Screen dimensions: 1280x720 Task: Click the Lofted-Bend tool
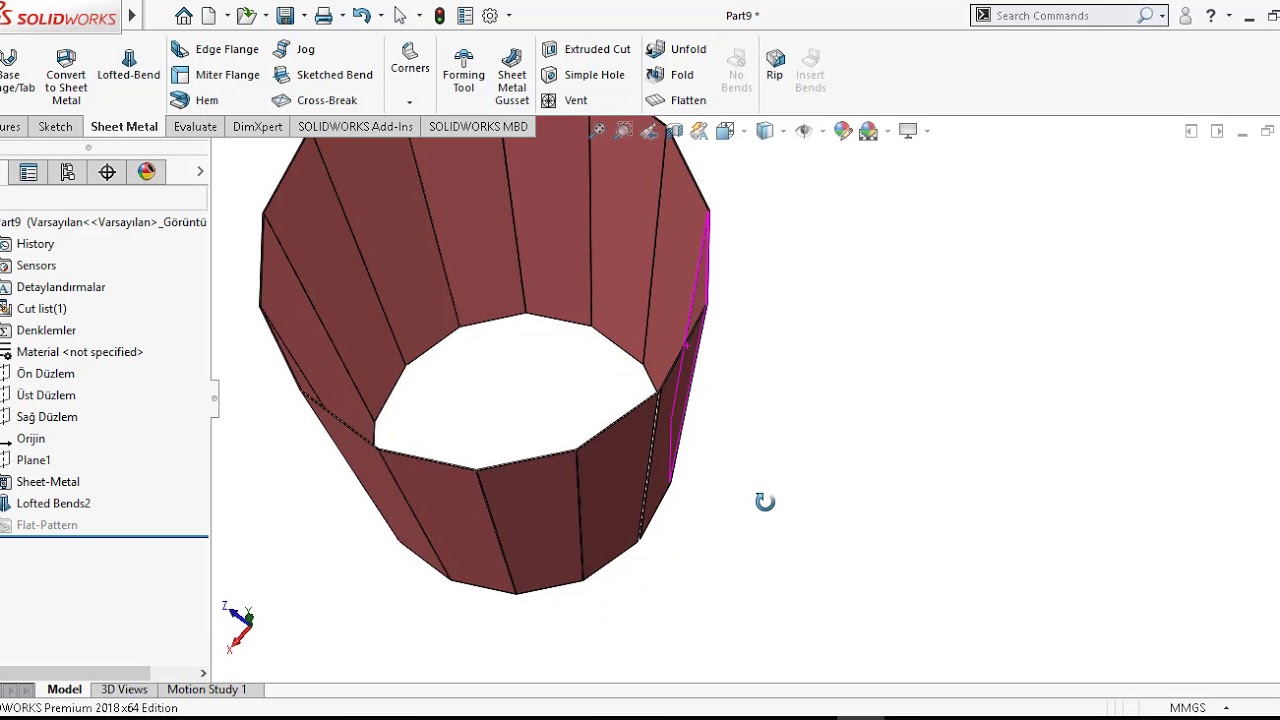click(x=128, y=66)
